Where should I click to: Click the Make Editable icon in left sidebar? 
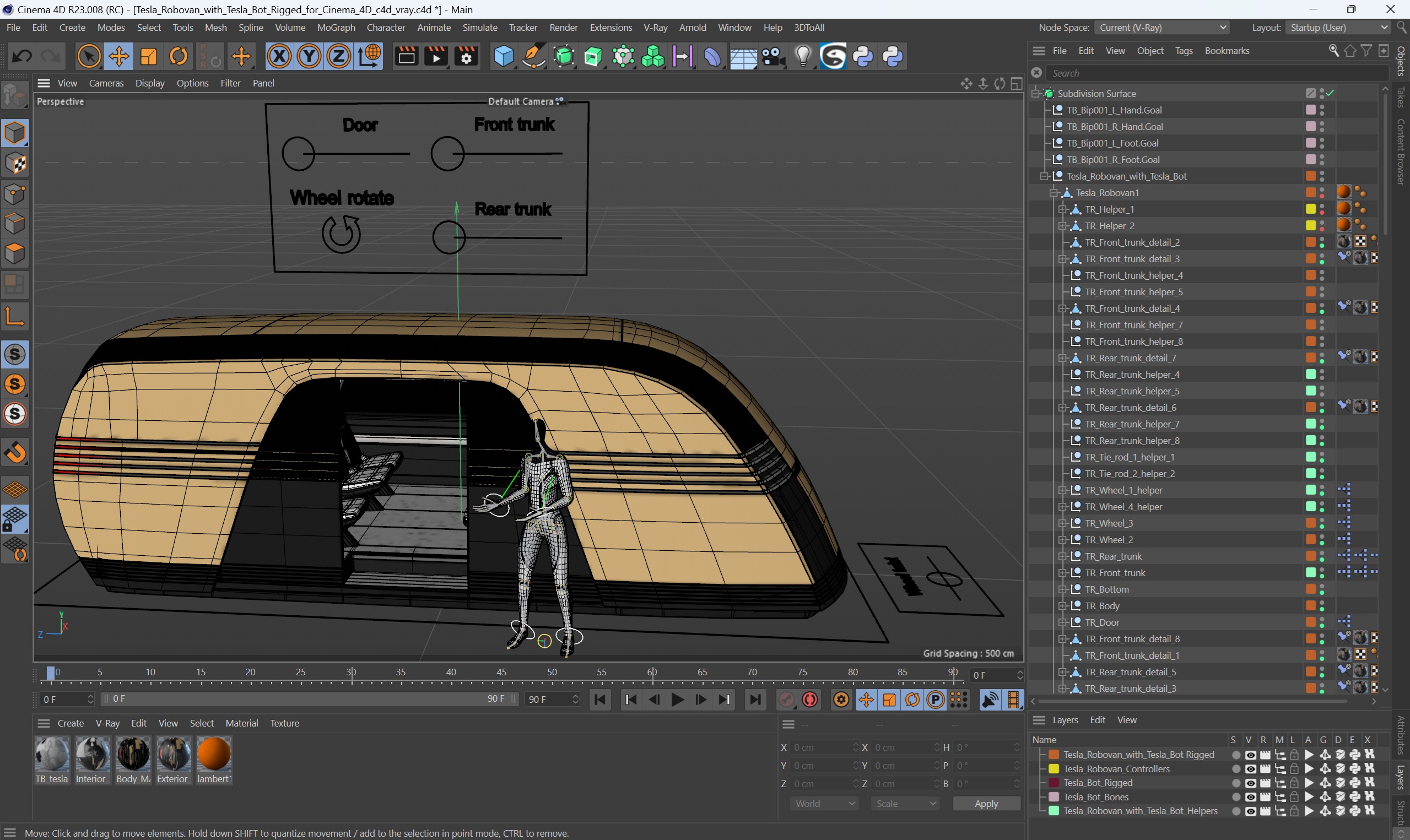coord(15,95)
